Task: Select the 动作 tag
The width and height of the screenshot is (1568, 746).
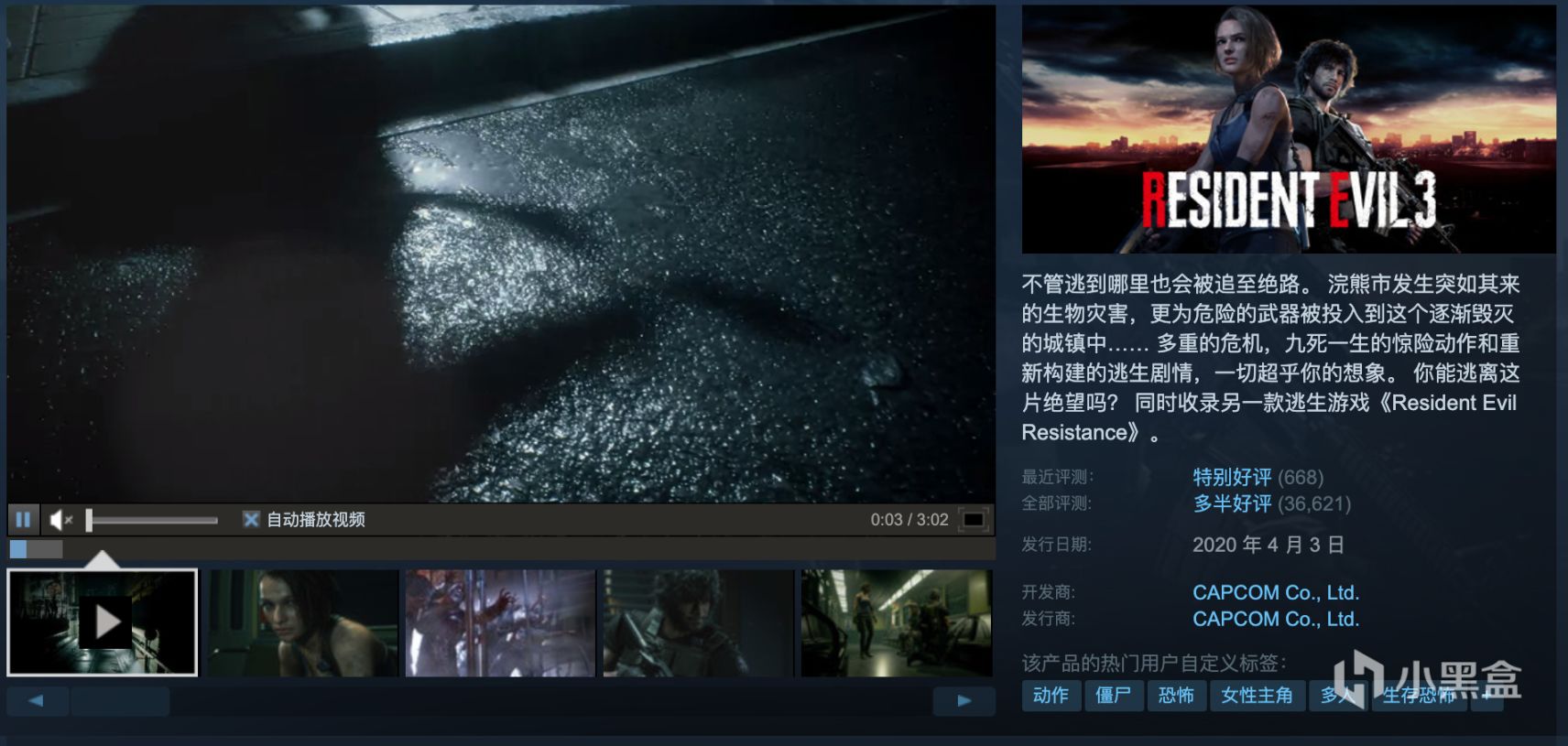Action: [1051, 696]
